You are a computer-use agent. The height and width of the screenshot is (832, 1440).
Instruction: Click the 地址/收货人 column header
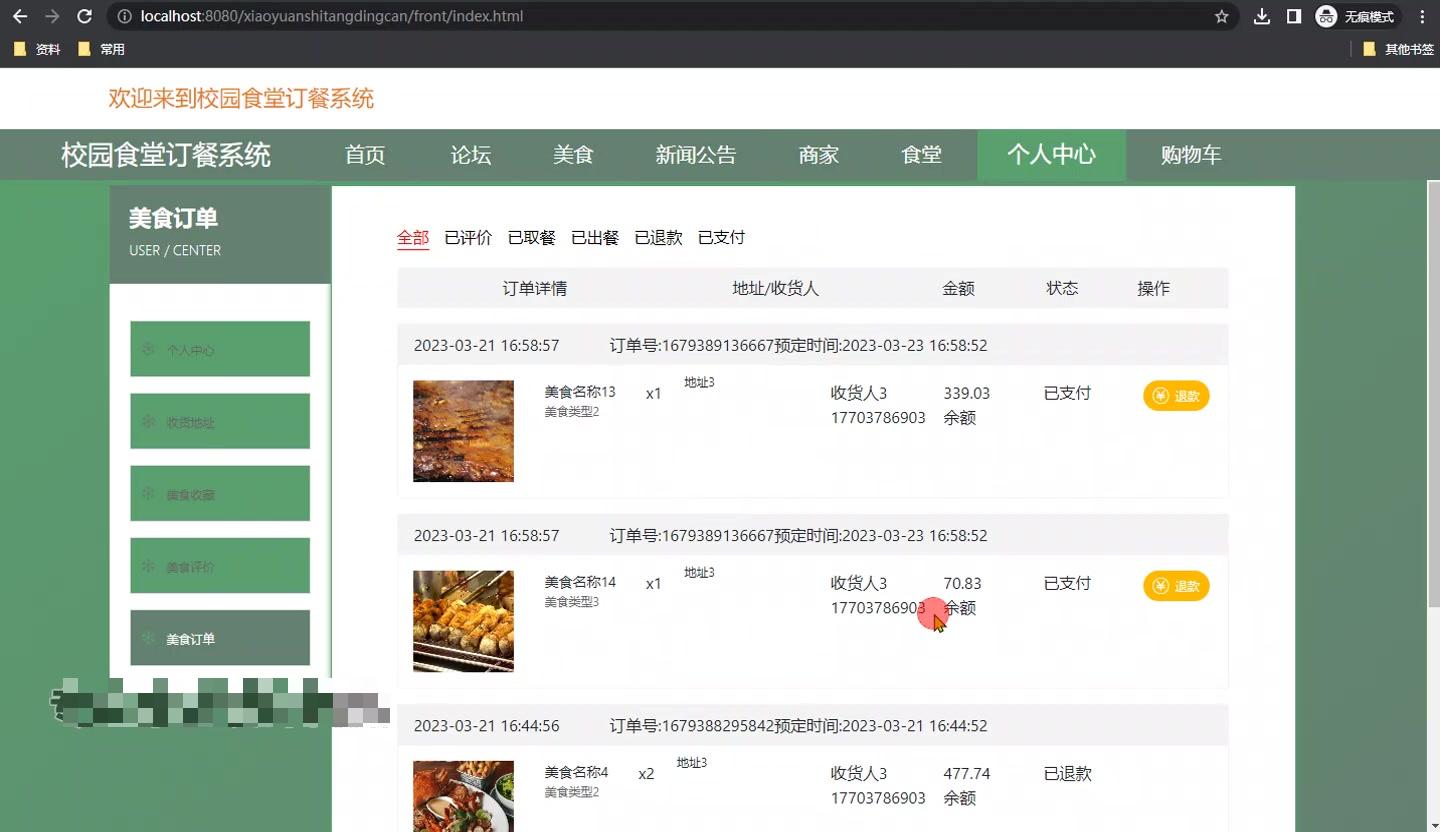(776, 288)
